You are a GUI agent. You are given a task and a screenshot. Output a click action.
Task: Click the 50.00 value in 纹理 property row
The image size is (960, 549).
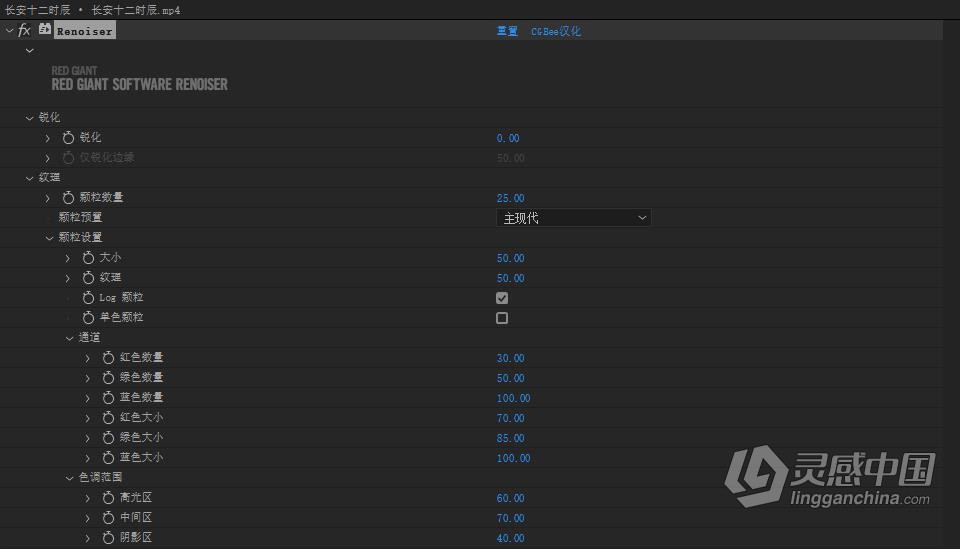pyautogui.click(x=510, y=278)
